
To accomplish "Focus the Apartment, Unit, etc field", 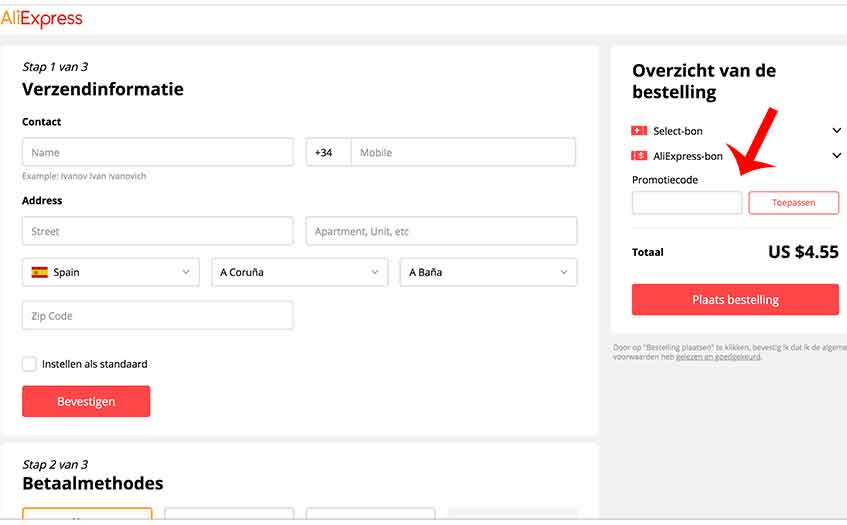I will 441,231.
